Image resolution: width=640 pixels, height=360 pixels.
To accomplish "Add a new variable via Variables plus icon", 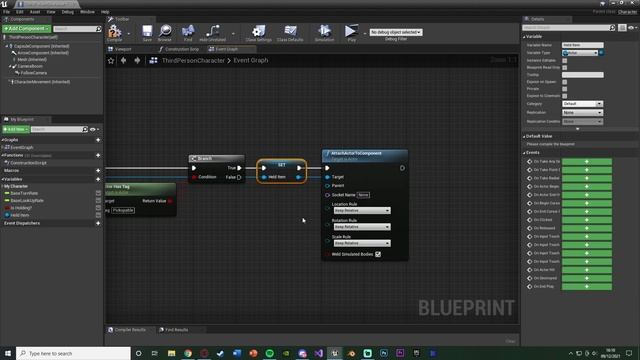I will pyautogui.click(x=98, y=179).
